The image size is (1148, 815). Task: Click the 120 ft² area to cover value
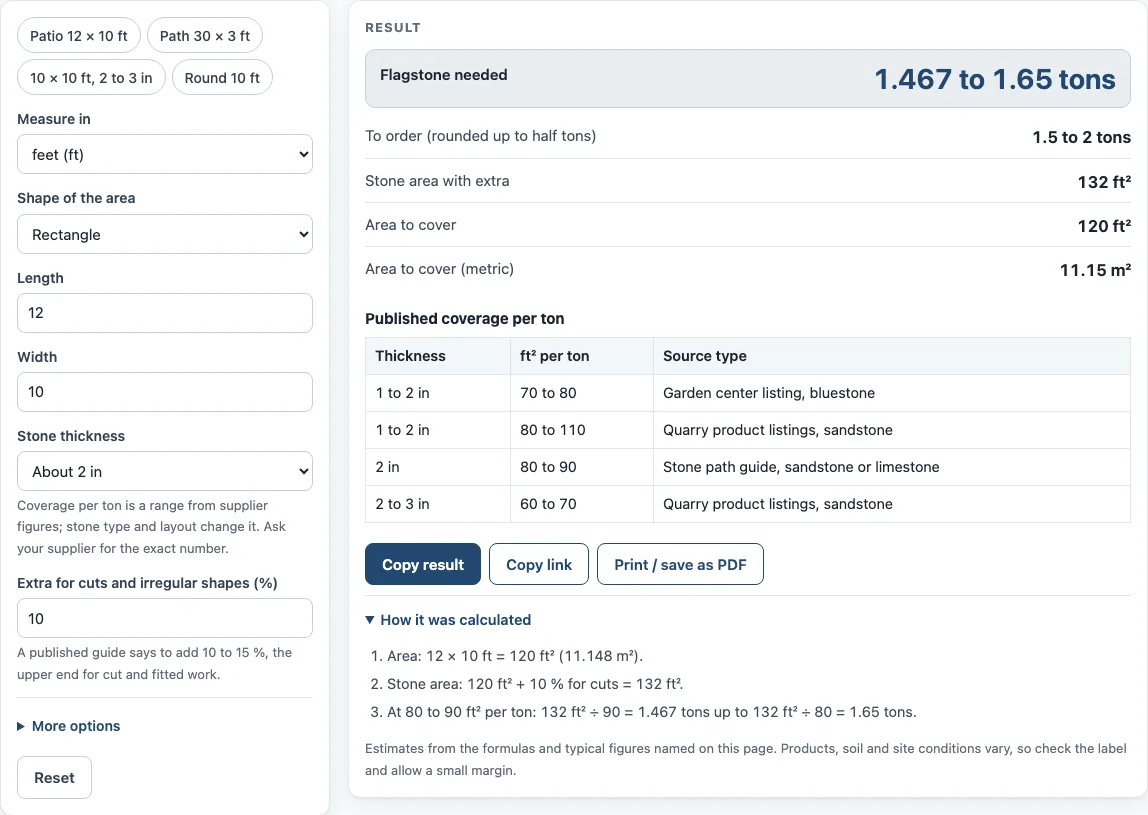point(1104,226)
